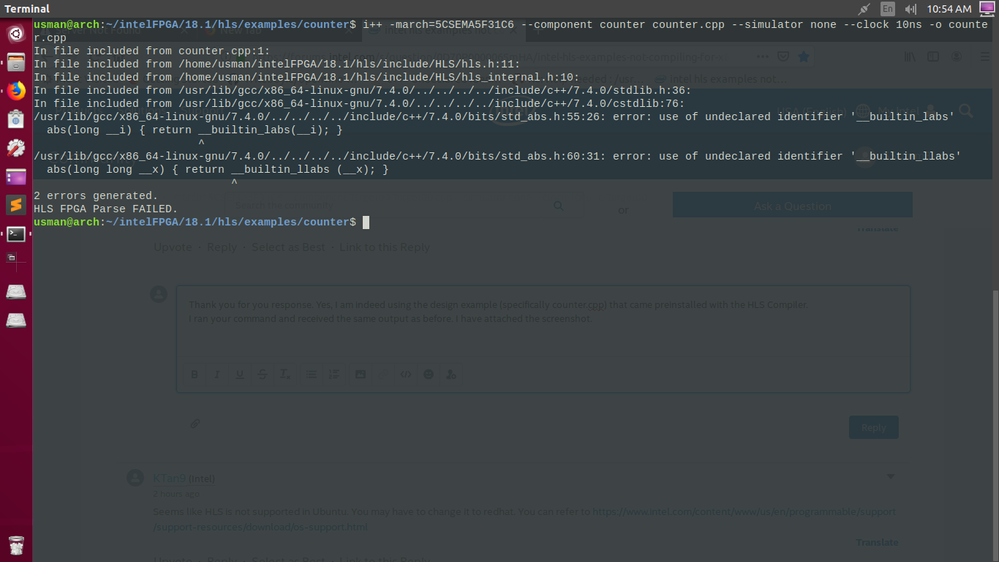Open the Files manager in the dock
Viewport: 999px width, 562px height.
point(16,62)
